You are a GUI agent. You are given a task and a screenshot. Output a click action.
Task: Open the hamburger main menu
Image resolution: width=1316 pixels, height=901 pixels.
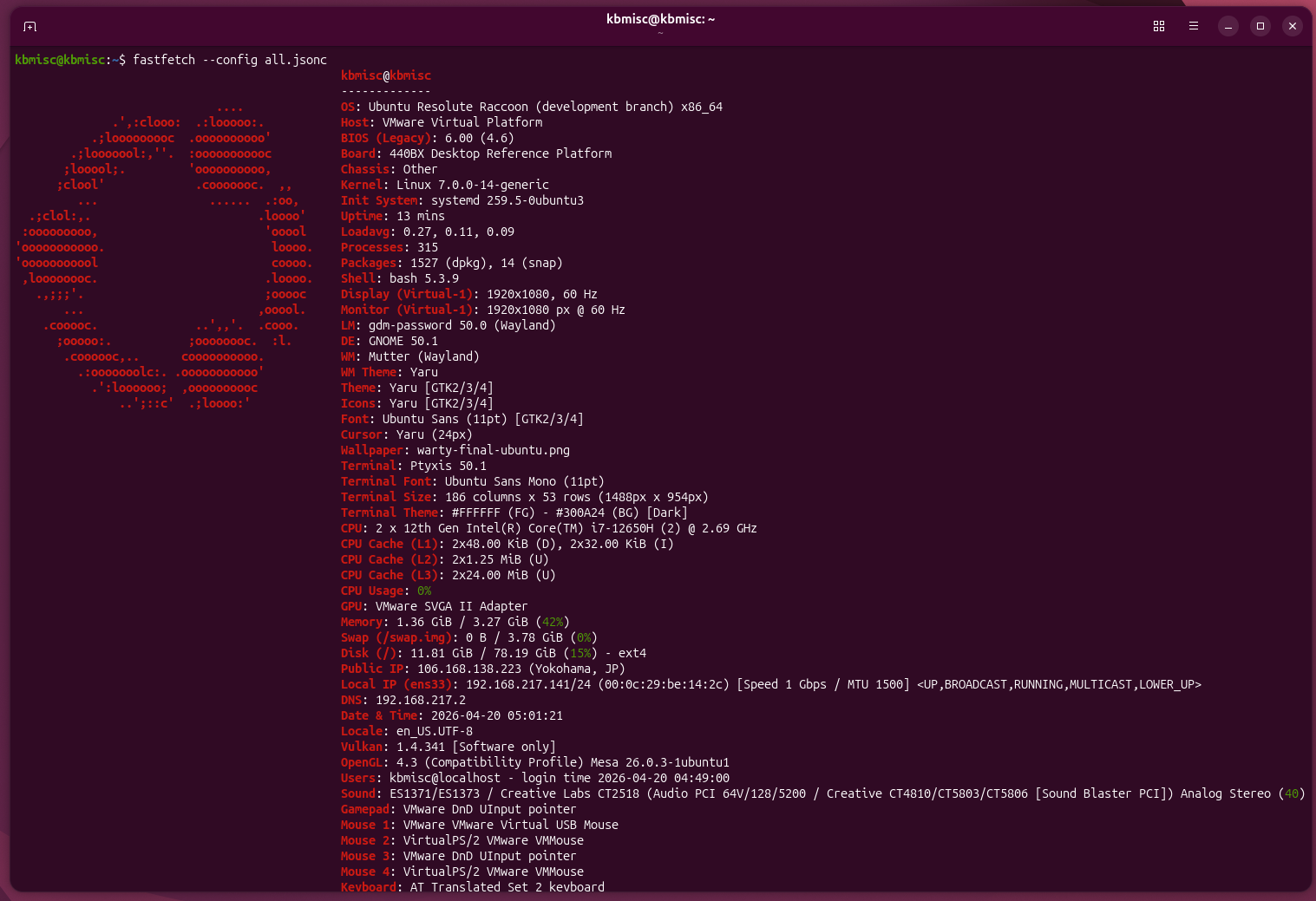(x=1193, y=26)
